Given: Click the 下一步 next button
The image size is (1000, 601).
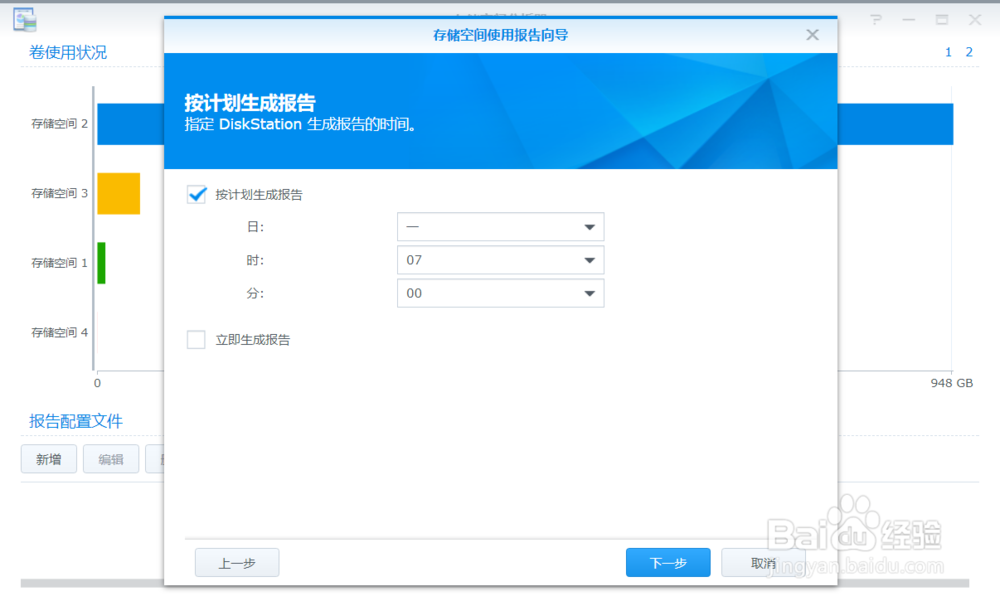Looking at the screenshot, I should [x=667, y=562].
